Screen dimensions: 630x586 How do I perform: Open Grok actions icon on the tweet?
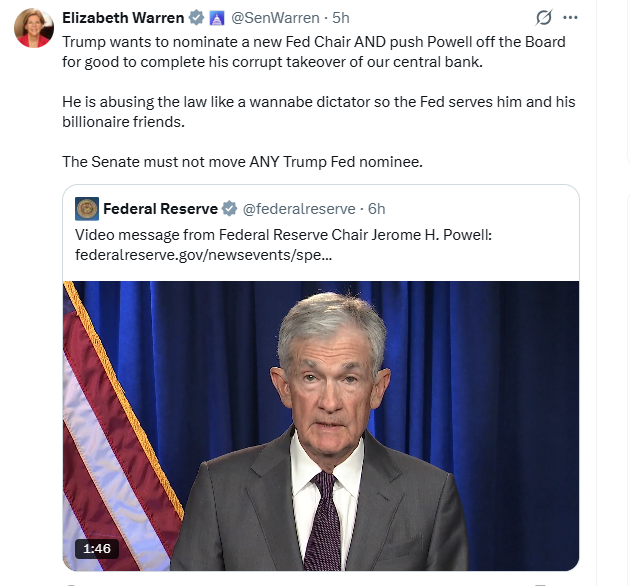pyautogui.click(x=545, y=18)
